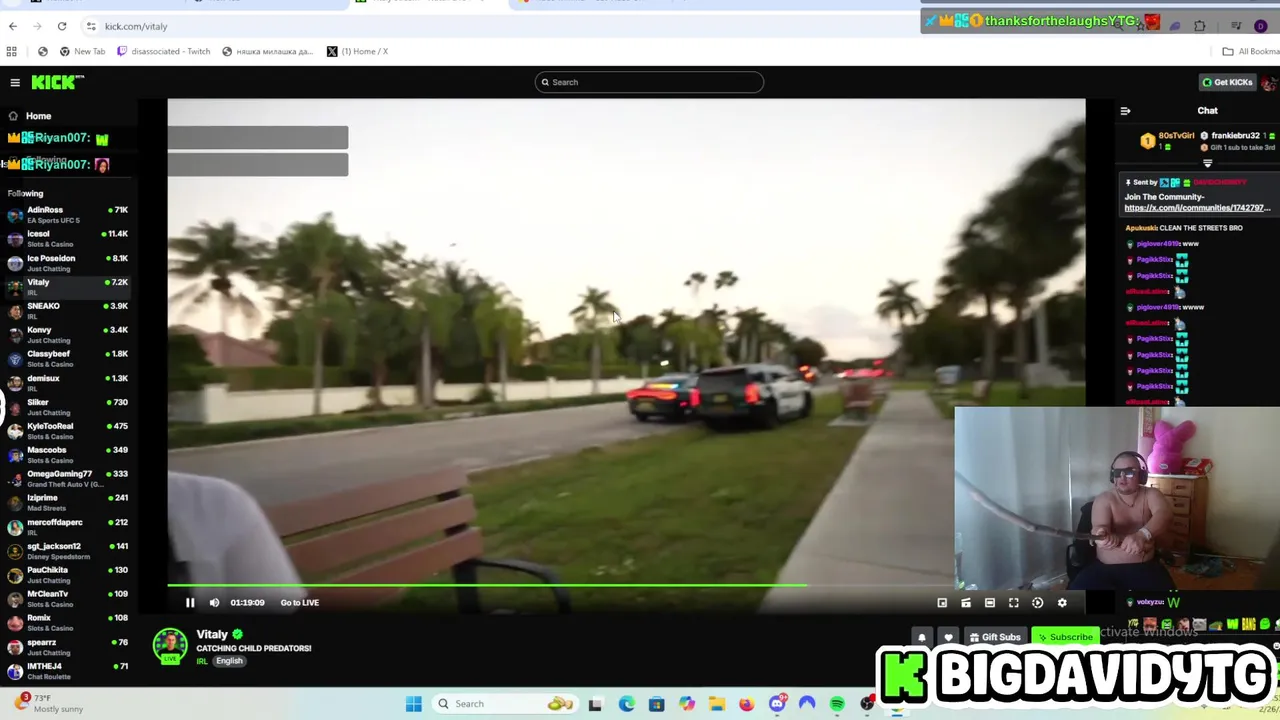Image resolution: width=1280 pixels, height=720 pixels.
Task: Open the browser apps grid icon
Action: tap(11, 51)
